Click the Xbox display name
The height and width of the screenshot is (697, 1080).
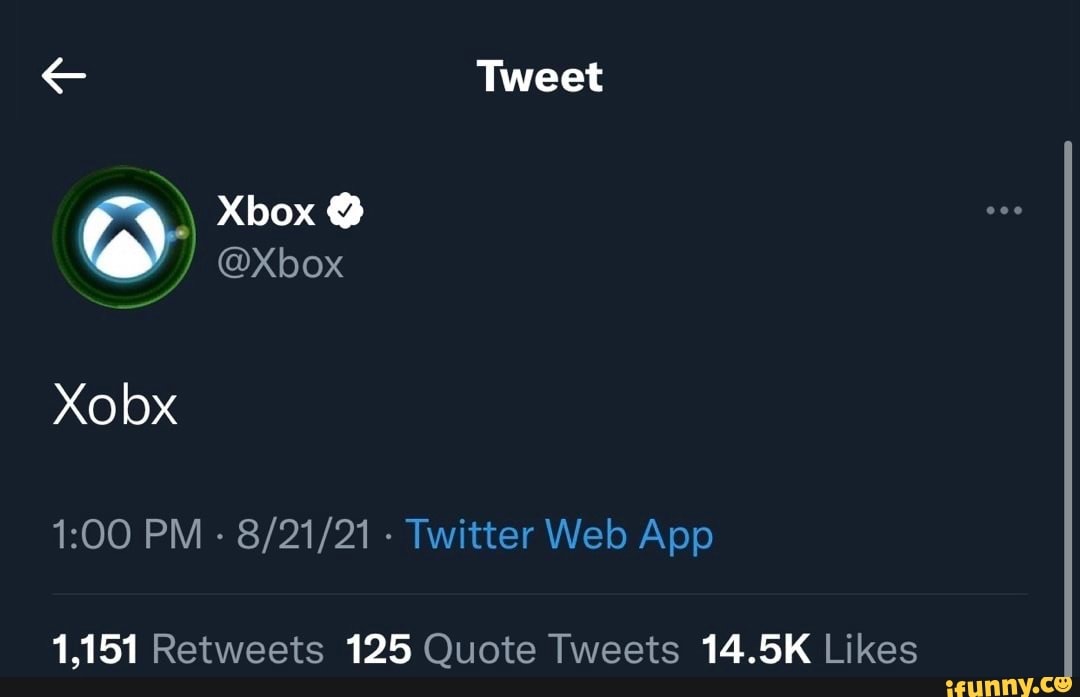click(x=266, y=210)
